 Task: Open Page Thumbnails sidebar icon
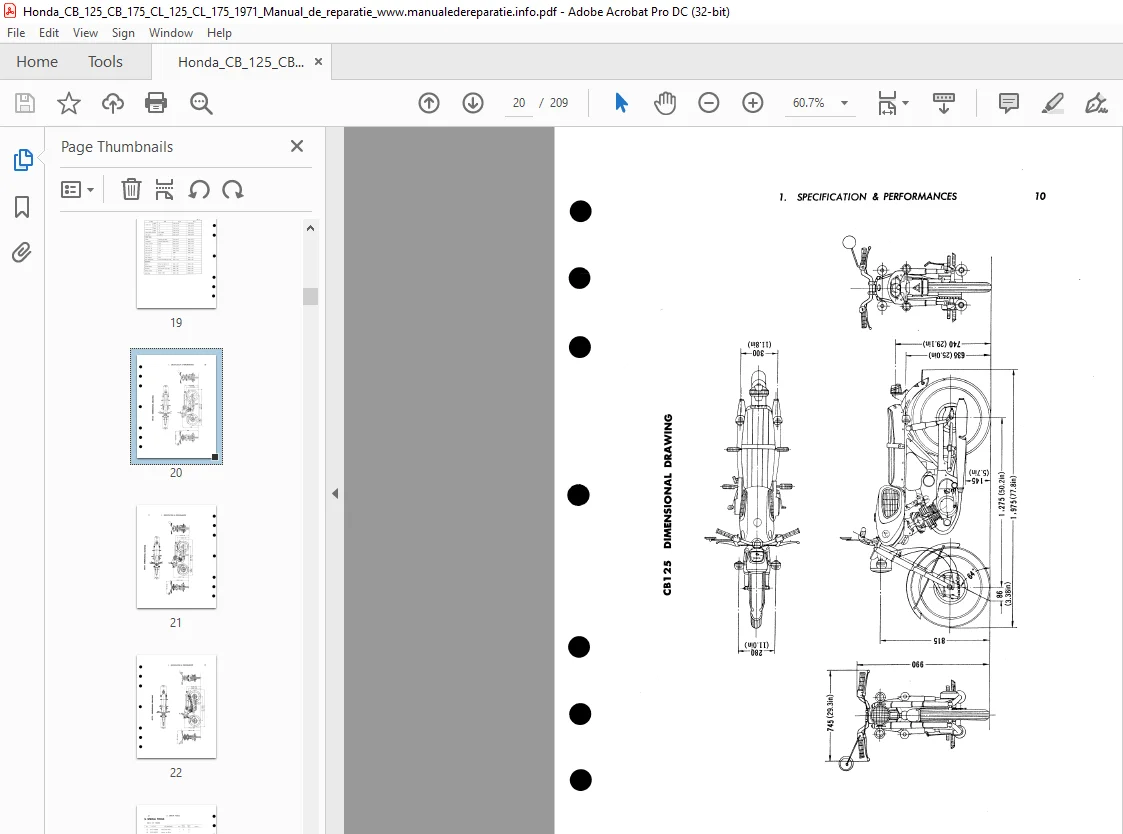[22, 160]
